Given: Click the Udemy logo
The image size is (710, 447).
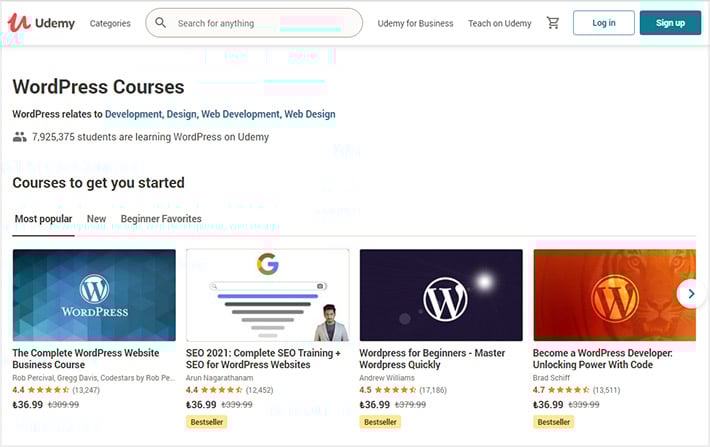Looking at the screenshot, I should [x=41, y=23].
